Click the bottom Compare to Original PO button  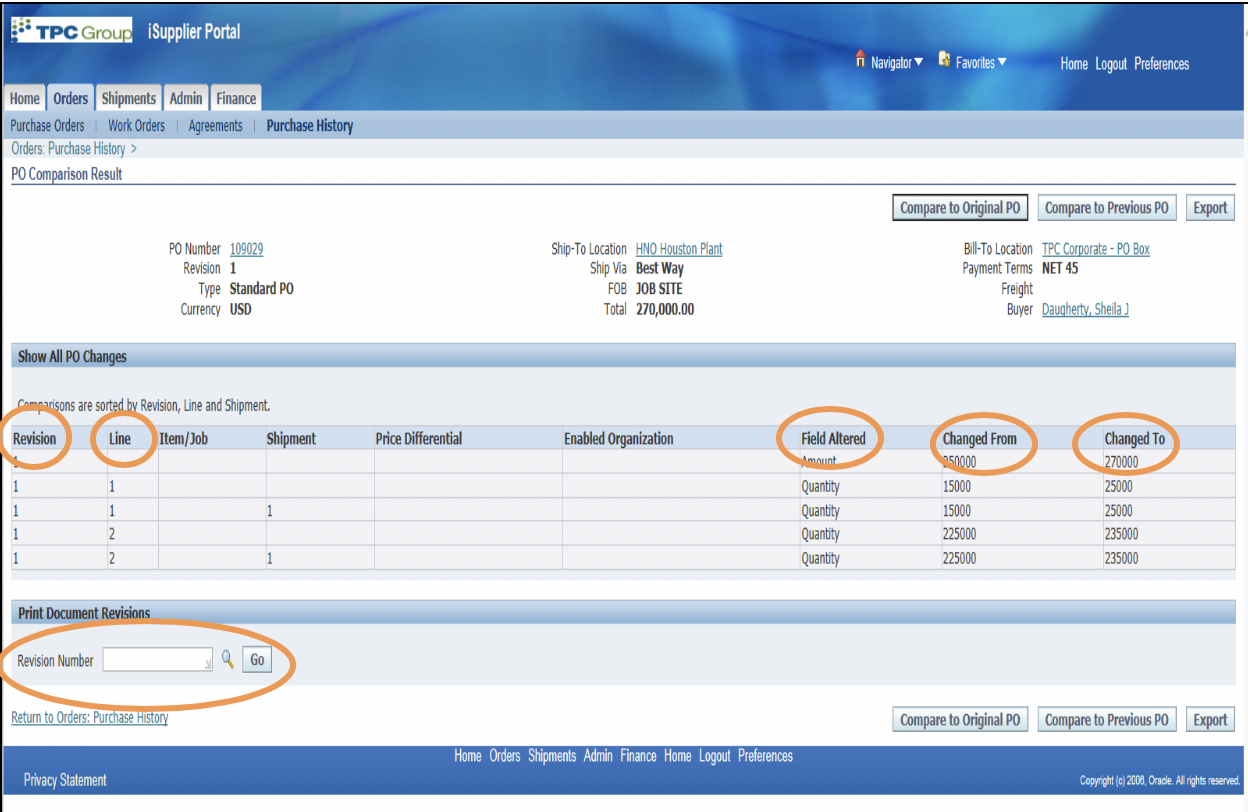coord(960,720)
